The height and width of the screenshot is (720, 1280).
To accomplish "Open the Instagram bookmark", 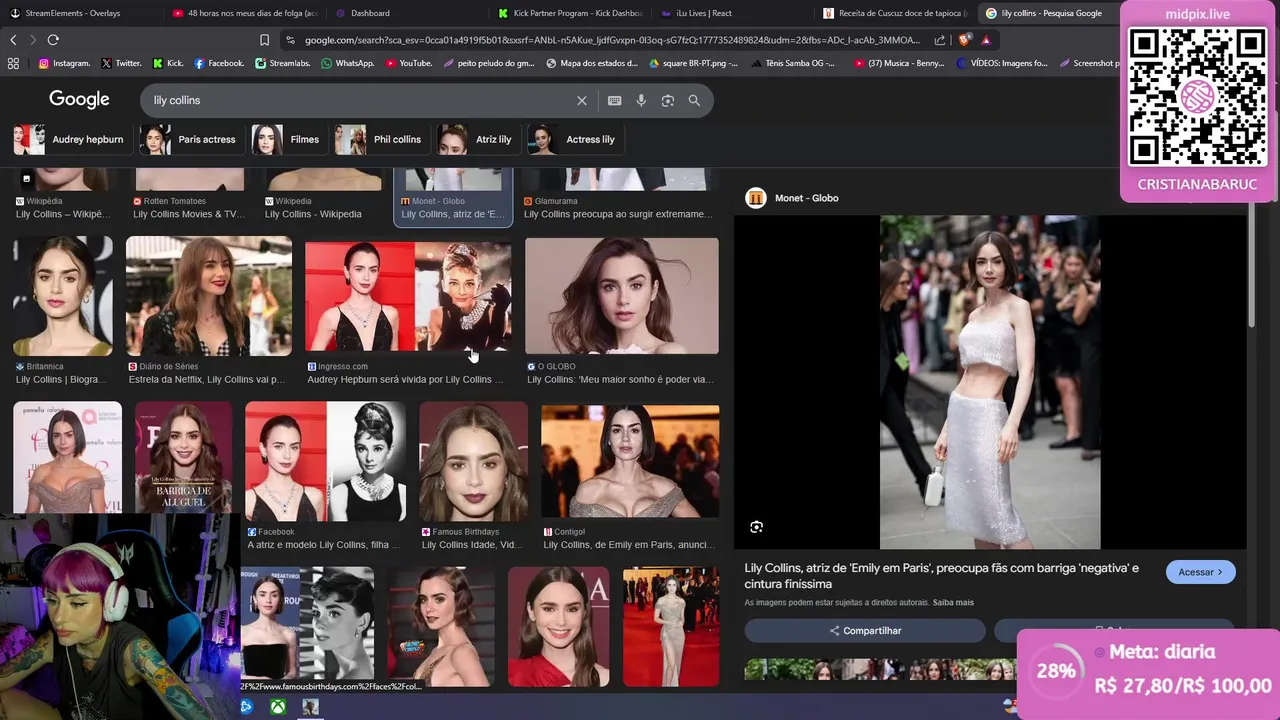I will [x=64, y=63].
